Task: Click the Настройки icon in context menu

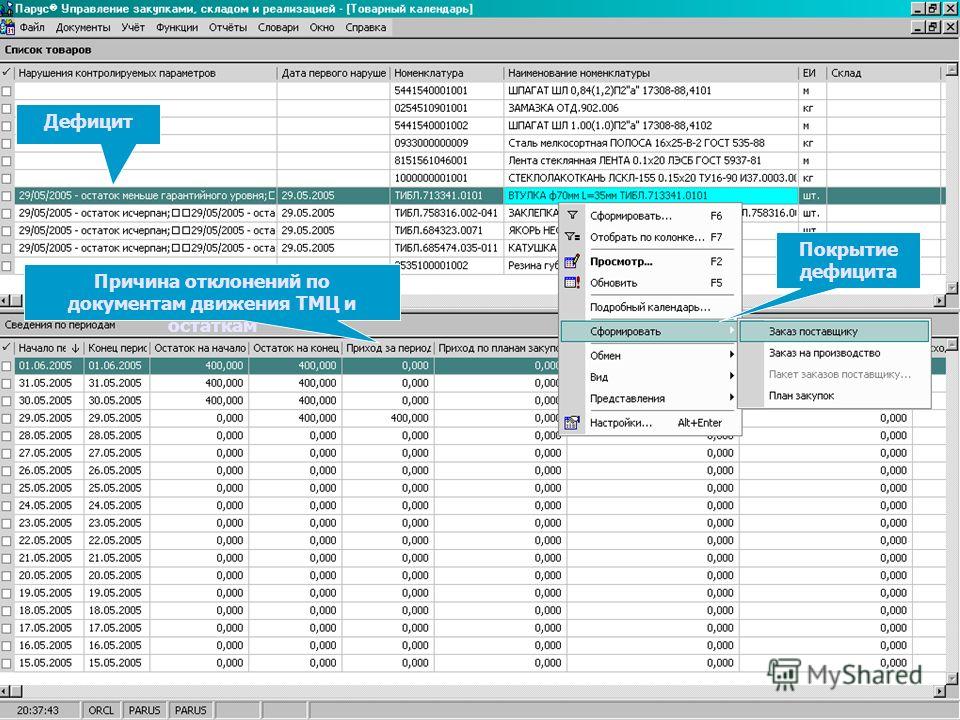Action: (572, 422)
